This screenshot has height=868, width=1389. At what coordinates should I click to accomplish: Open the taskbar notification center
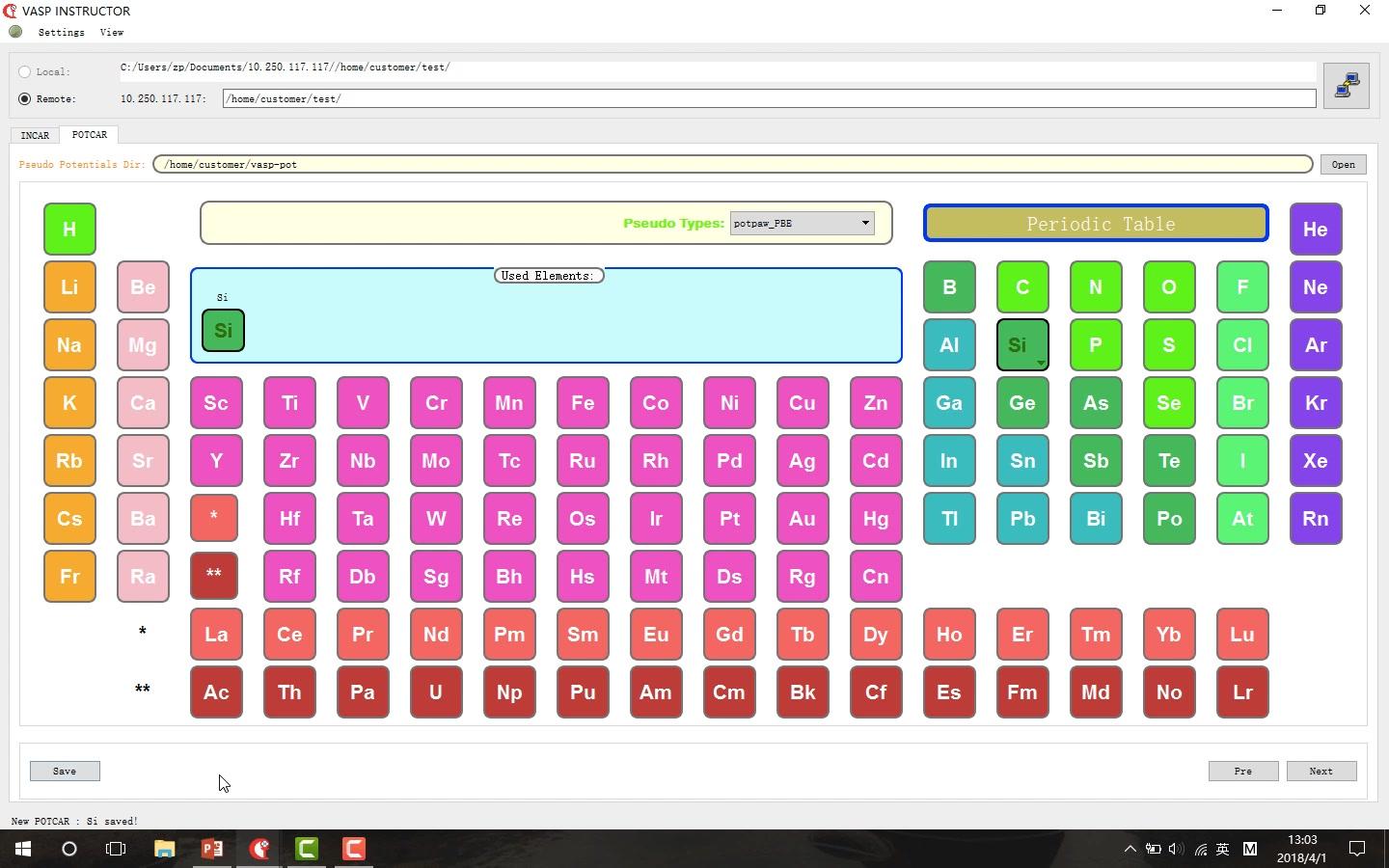[x=1357, y=849]
